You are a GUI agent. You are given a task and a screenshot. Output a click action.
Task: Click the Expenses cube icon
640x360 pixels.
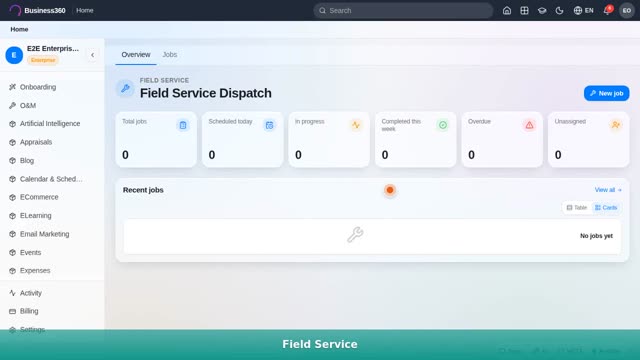coord(13,271)
